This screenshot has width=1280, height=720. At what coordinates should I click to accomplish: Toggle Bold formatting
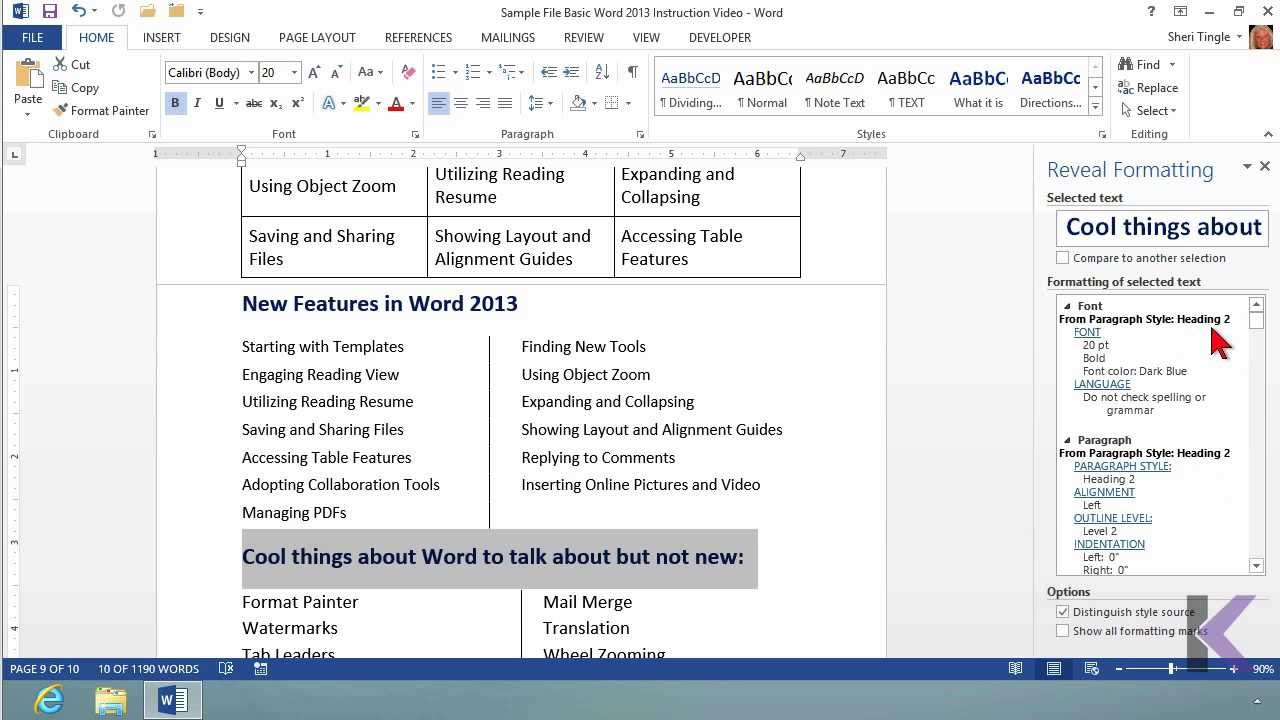point(175,103)
